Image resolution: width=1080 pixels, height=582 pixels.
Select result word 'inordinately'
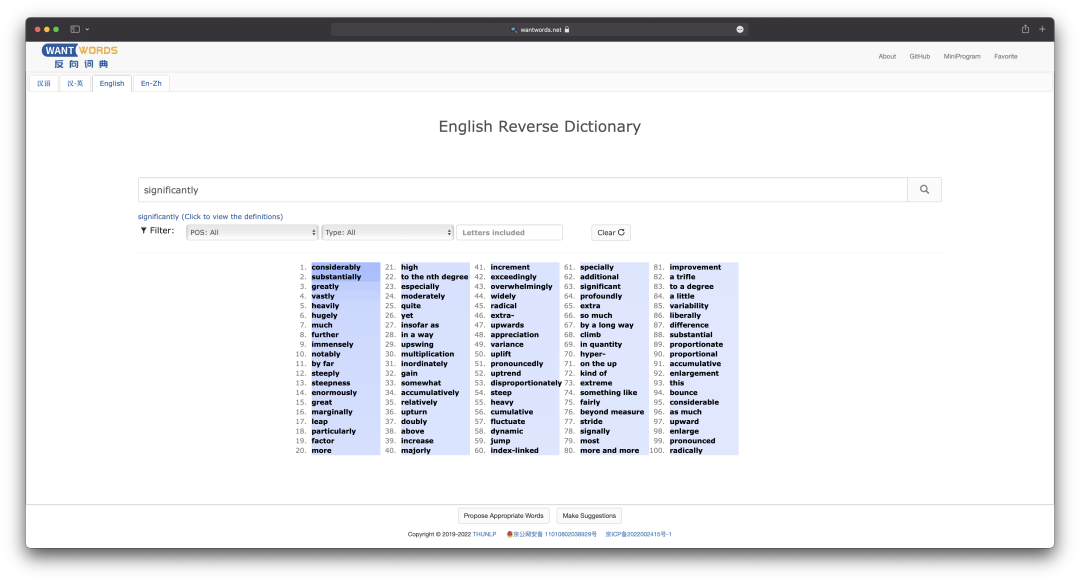pyautogui.click(x=424, y=364)
